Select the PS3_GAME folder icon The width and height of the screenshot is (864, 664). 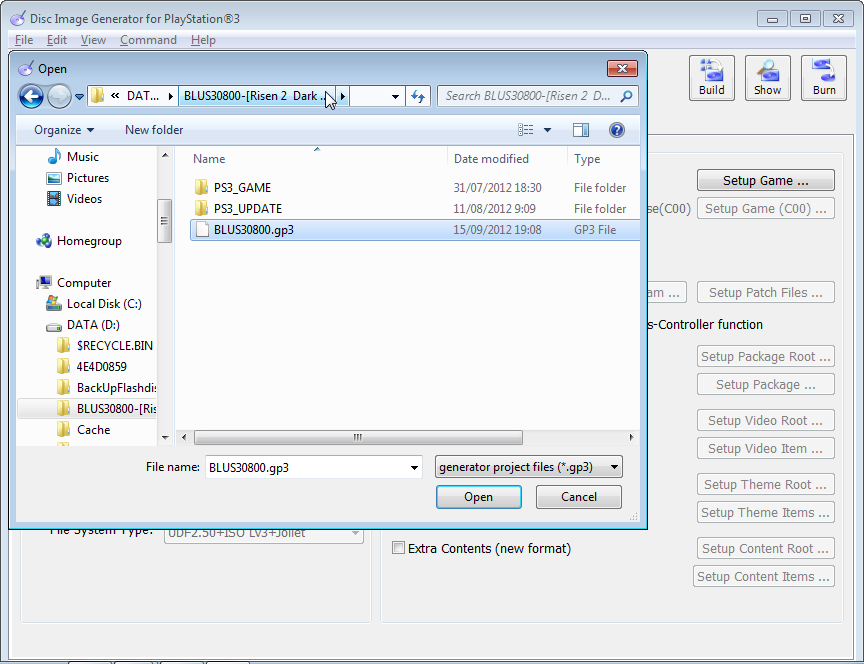[x=202, y=187]
